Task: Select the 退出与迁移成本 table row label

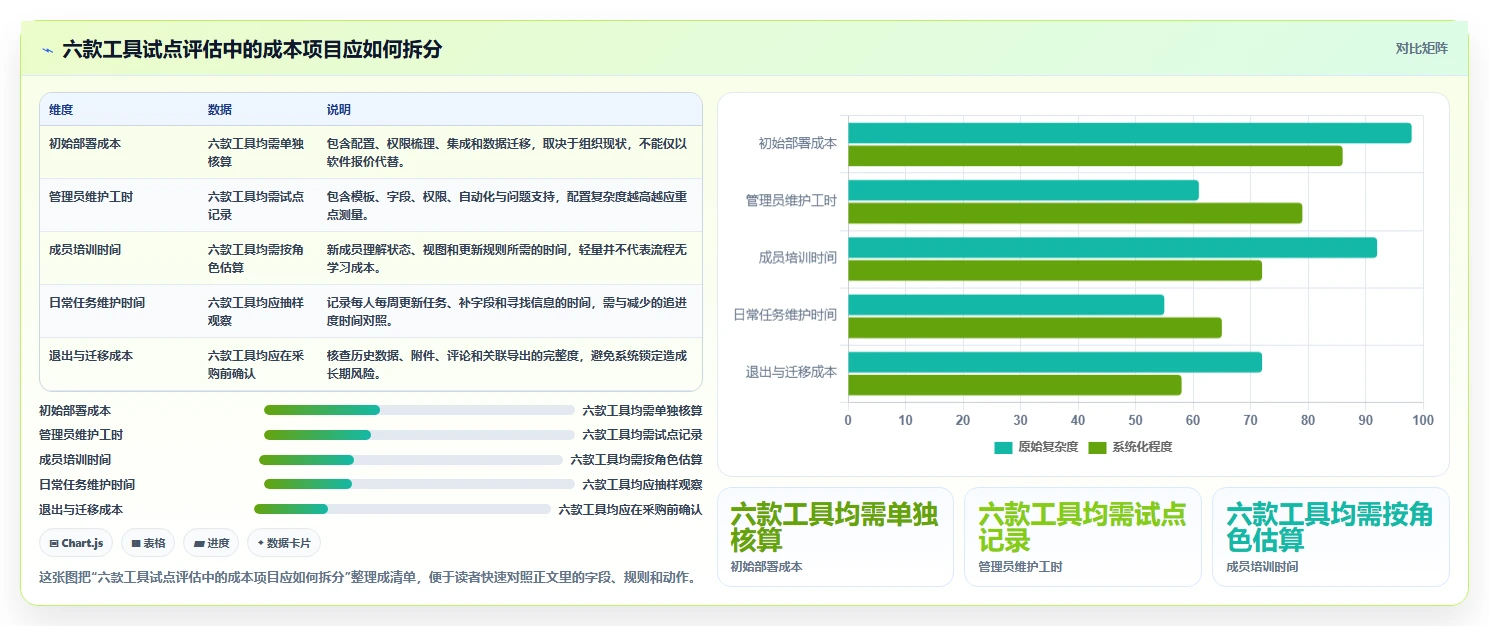Action: [91, 356]
